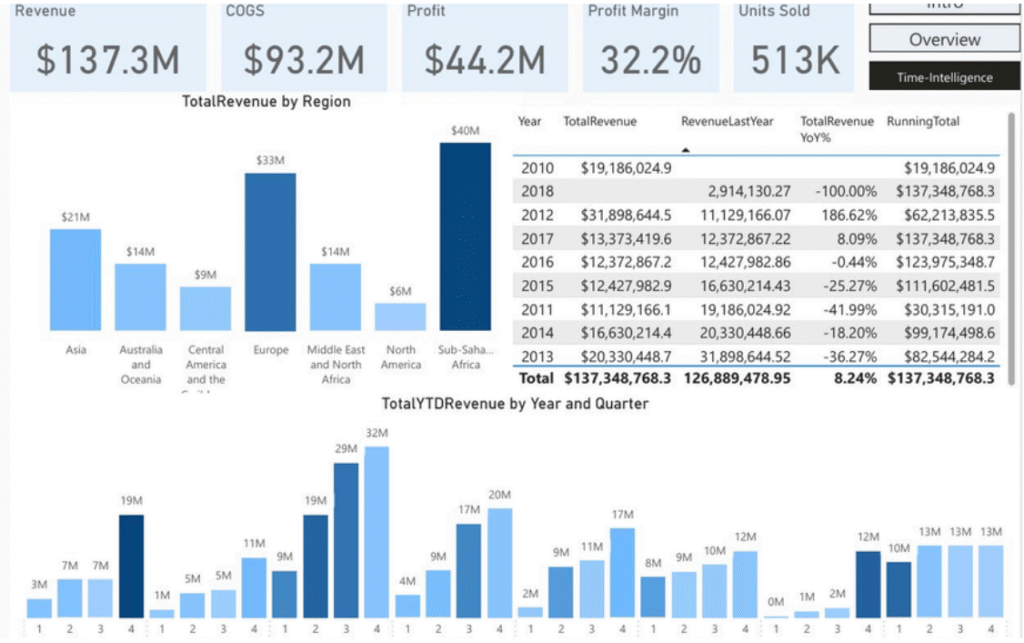Select the 20M bar in YTD chart
This screenshot has height=643, width=1024.
pyautogui.click(x=499, y=562)
